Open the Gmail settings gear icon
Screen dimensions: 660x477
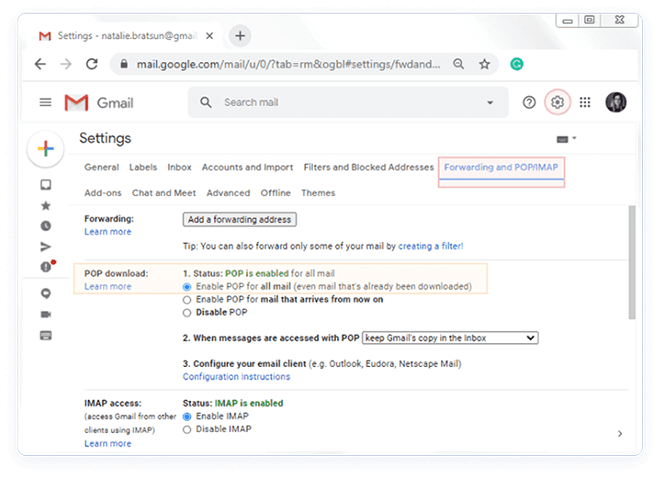pos(558,102)
